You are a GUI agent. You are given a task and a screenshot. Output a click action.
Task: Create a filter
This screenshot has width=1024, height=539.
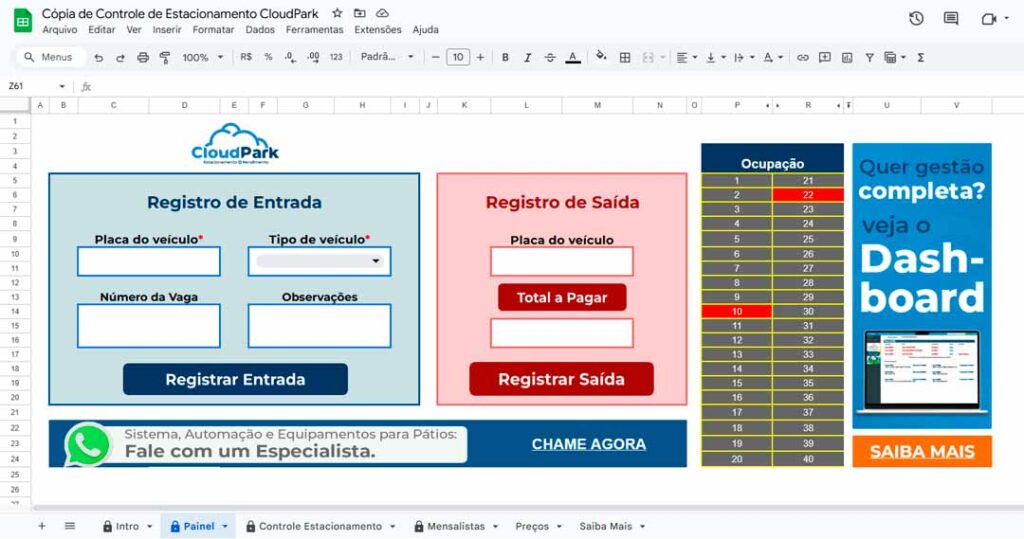869,57
